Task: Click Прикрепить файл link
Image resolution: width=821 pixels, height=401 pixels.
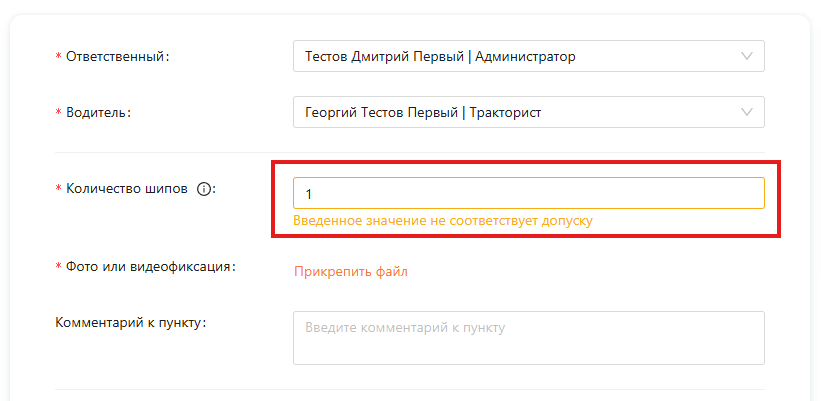Action: 350,271
